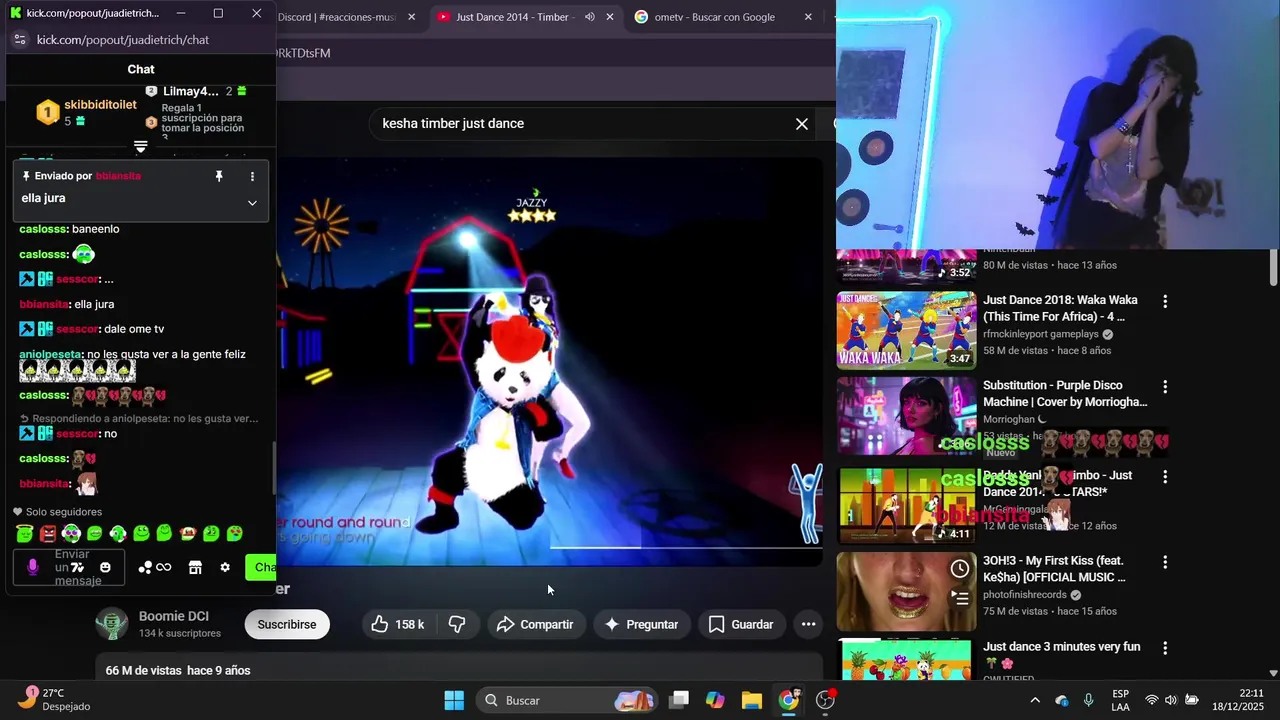Viewport: 1280px width, 720px height.
Task: Send message with green Chat button
Action: coord(261,567)
